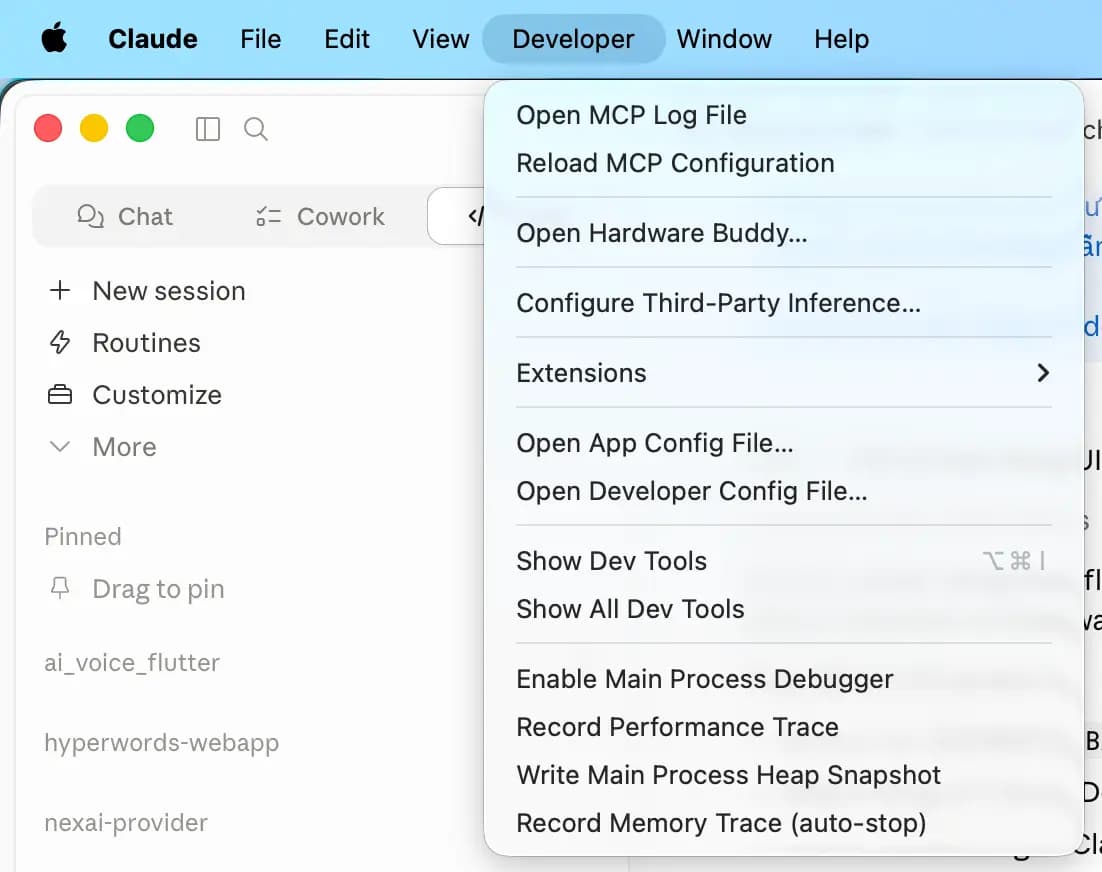Choose Open App Config File…
This screenshot has width=1102, height=872.
(784, 443)
